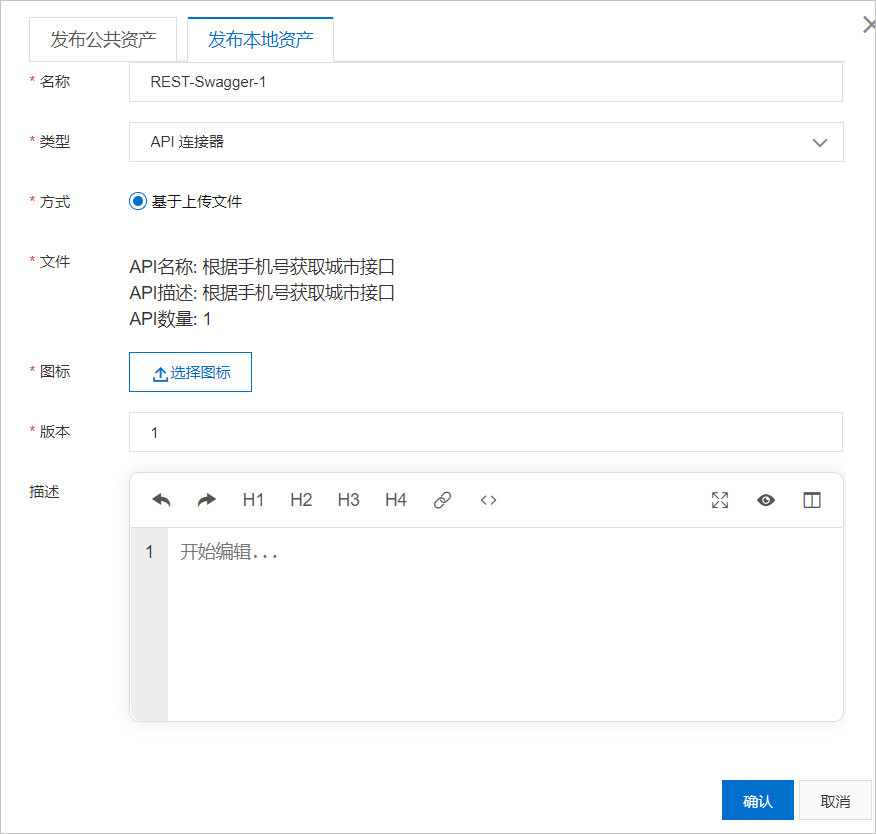Click the undo arrow in description editor
The image size is (876, 834).
[161, 500]
